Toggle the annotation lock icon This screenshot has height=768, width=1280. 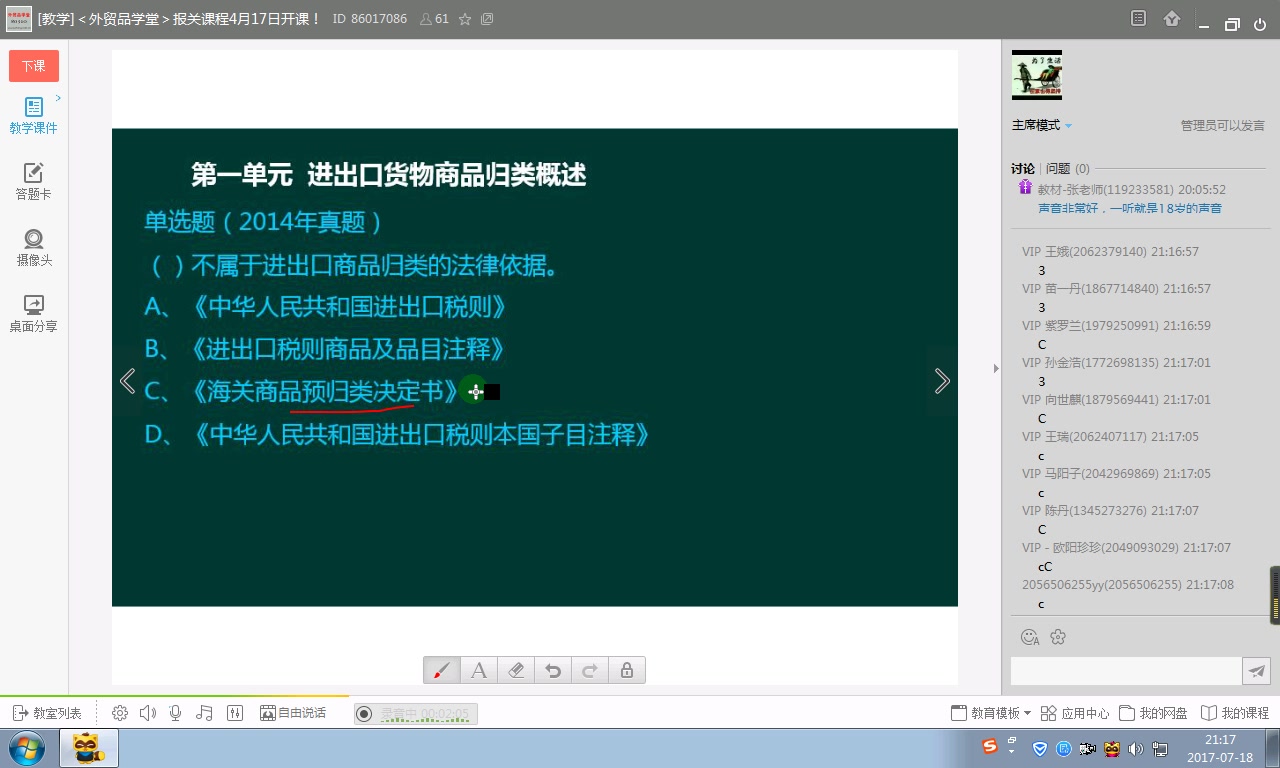tap(627, 670)
